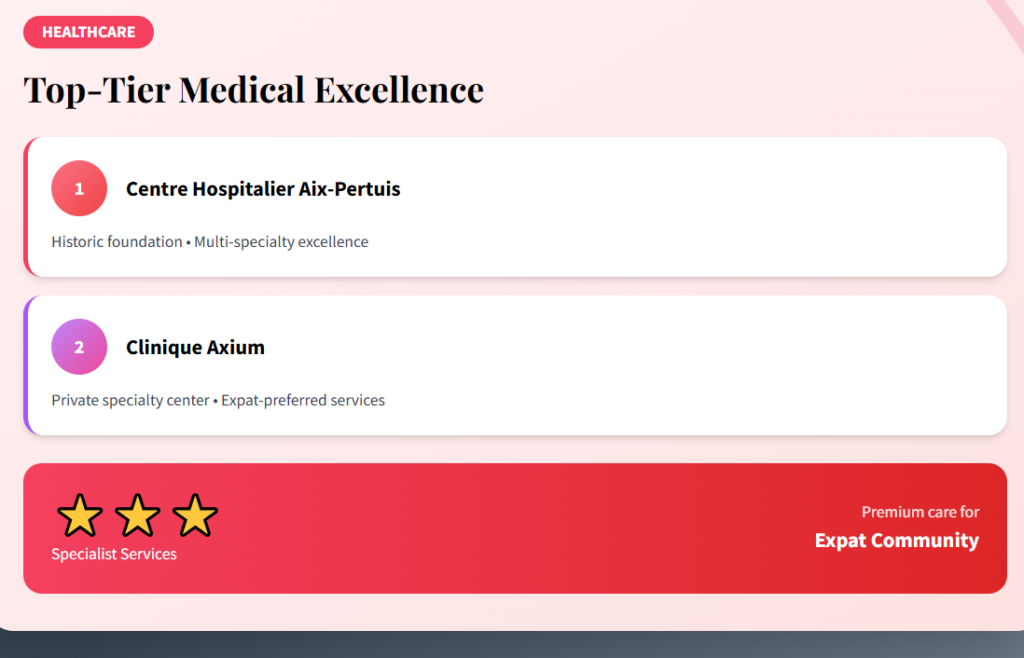Click Private specialty center description text

pos(130,400)
